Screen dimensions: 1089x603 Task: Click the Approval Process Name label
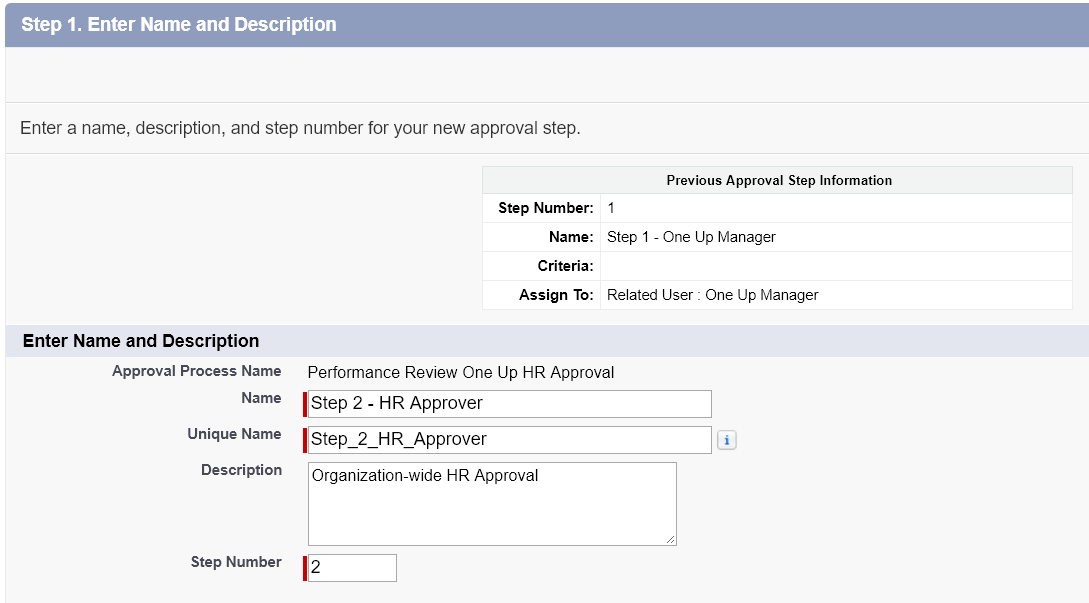click(196, 371)
